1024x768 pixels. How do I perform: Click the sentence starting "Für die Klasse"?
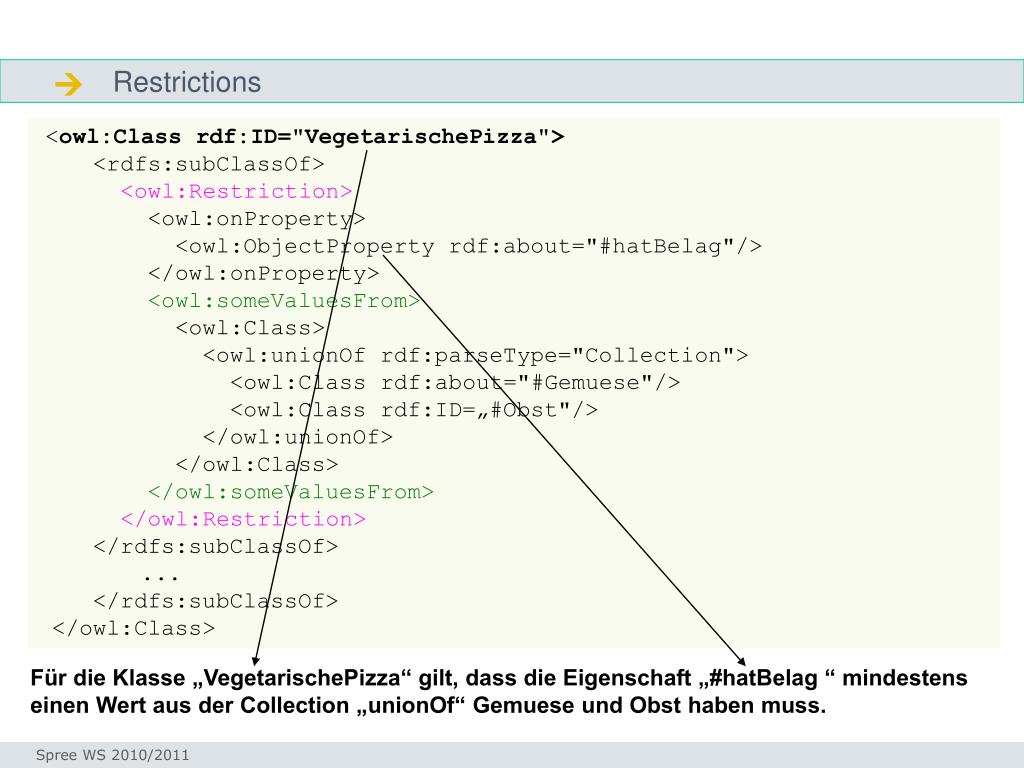(x=499, y=678)
